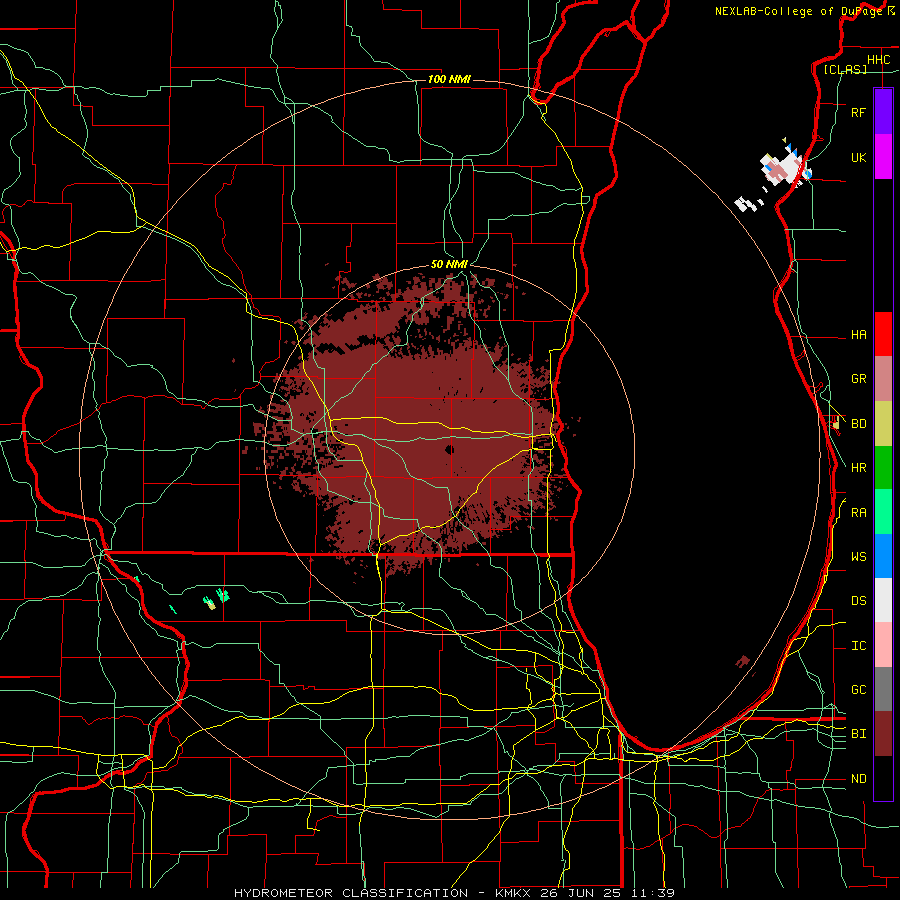Click the BD legend label
The width and height of the screenshot is (900, 900).
pyautogui.click(x=858, y=423)
